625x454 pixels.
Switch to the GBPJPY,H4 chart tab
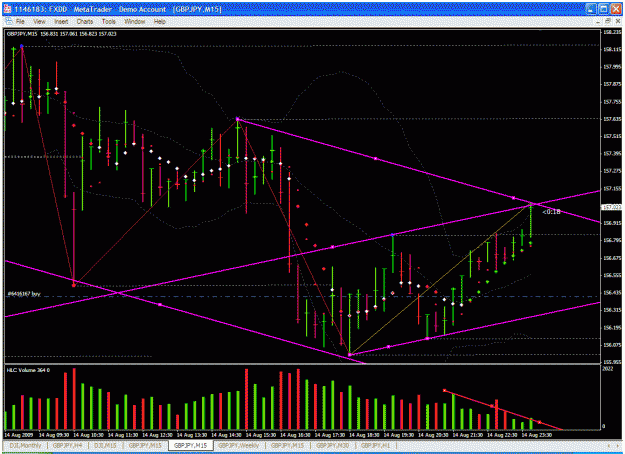coord(67,445)
